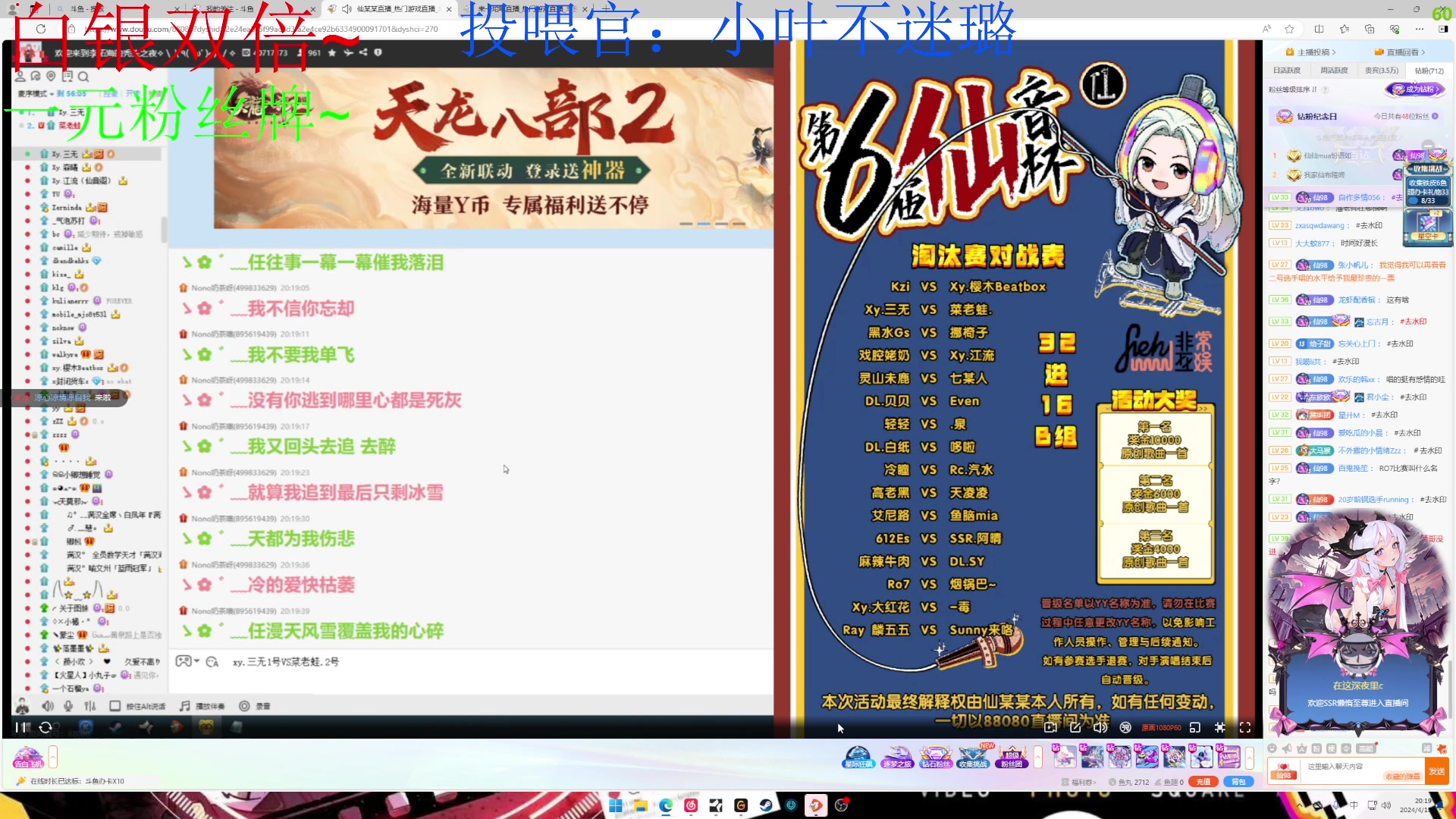Click 我家仙布隆咚 in fan ranking

pos(1324,174)
